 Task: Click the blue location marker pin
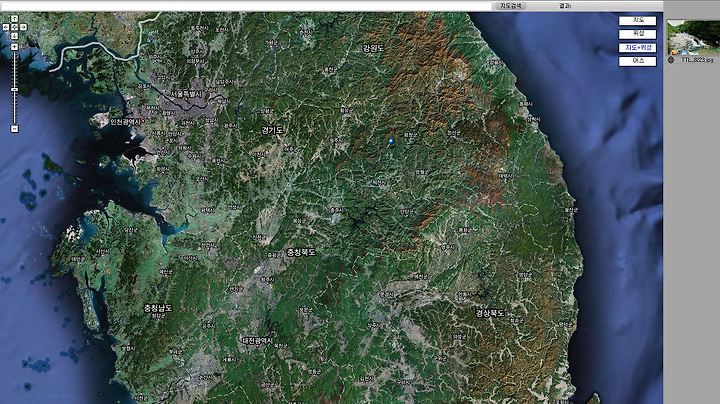pos(391,142)
